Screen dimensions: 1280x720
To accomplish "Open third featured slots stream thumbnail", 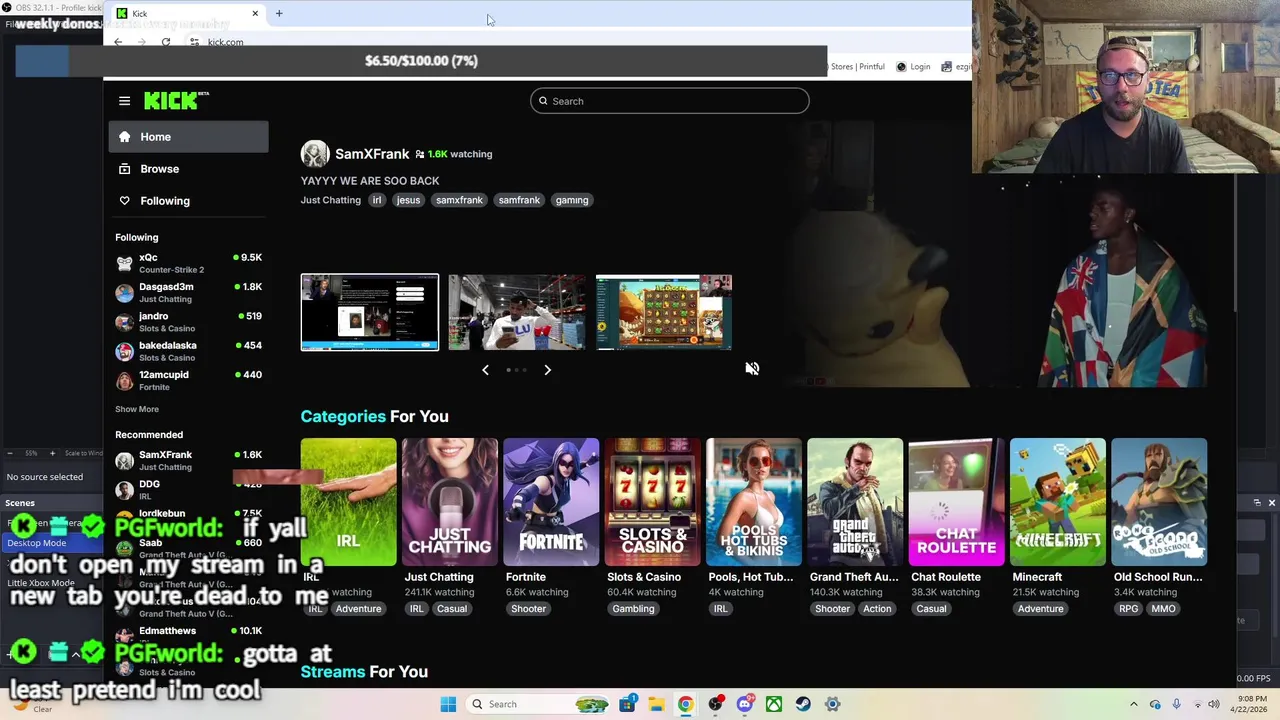I will [x=664, y=312].
